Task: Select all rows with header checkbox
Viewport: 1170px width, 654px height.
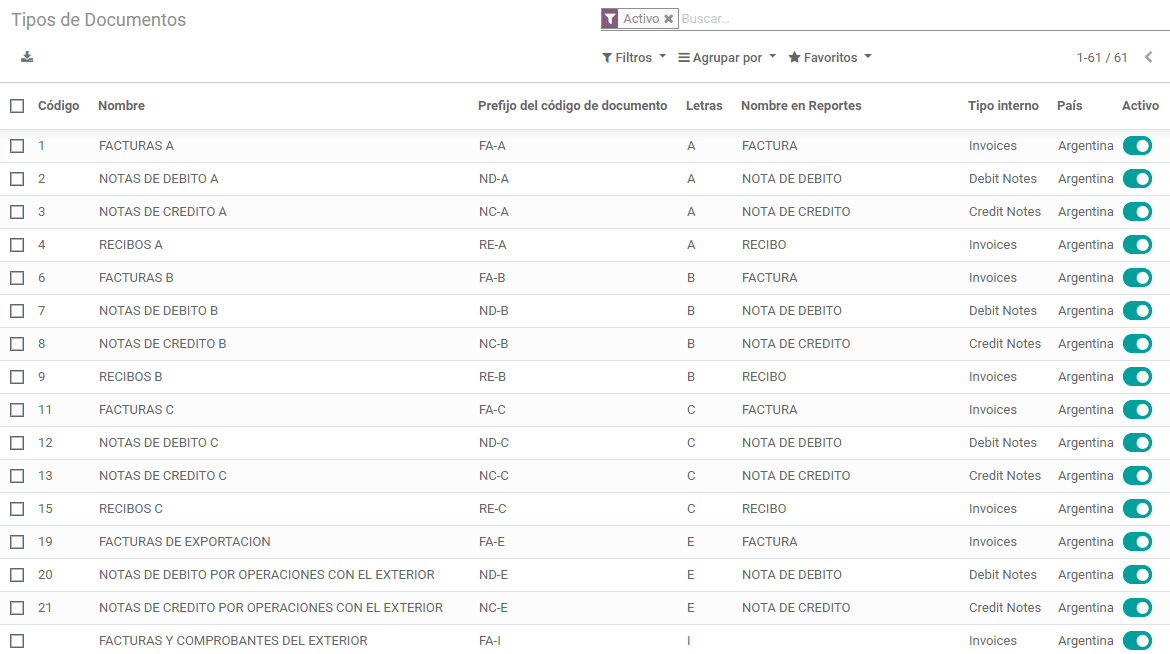Action: coord(17,106)
